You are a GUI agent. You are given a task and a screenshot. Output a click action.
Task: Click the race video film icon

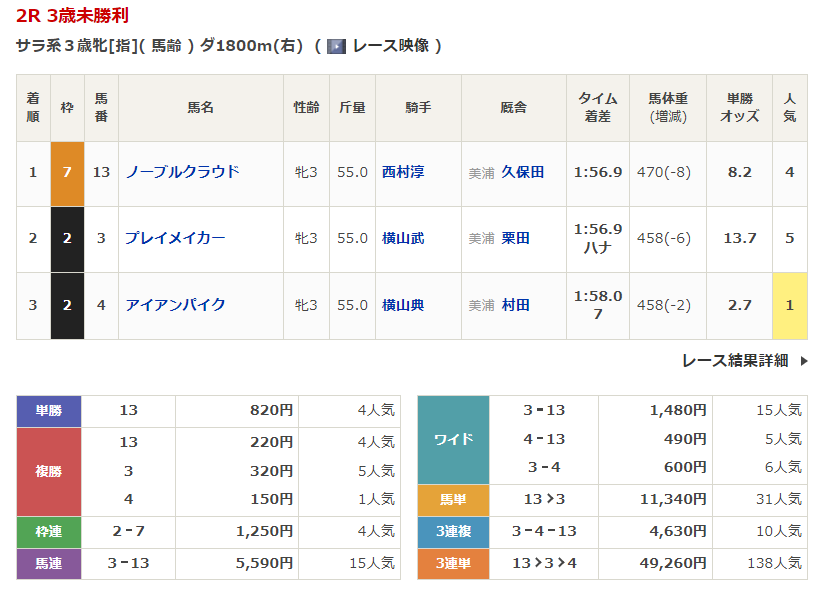(337, 46)
